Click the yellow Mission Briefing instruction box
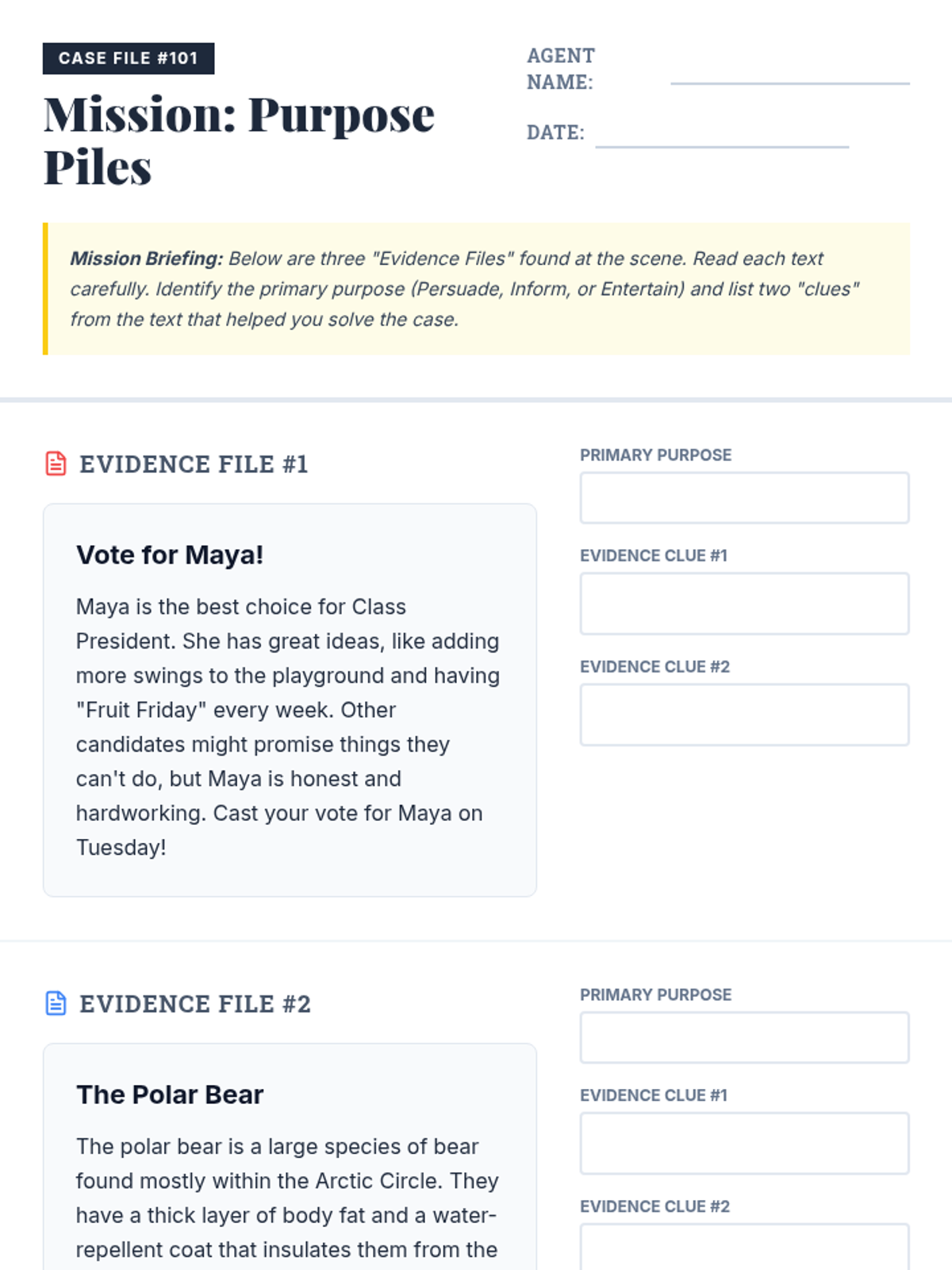952x1270 pixels. click(476, 289)
